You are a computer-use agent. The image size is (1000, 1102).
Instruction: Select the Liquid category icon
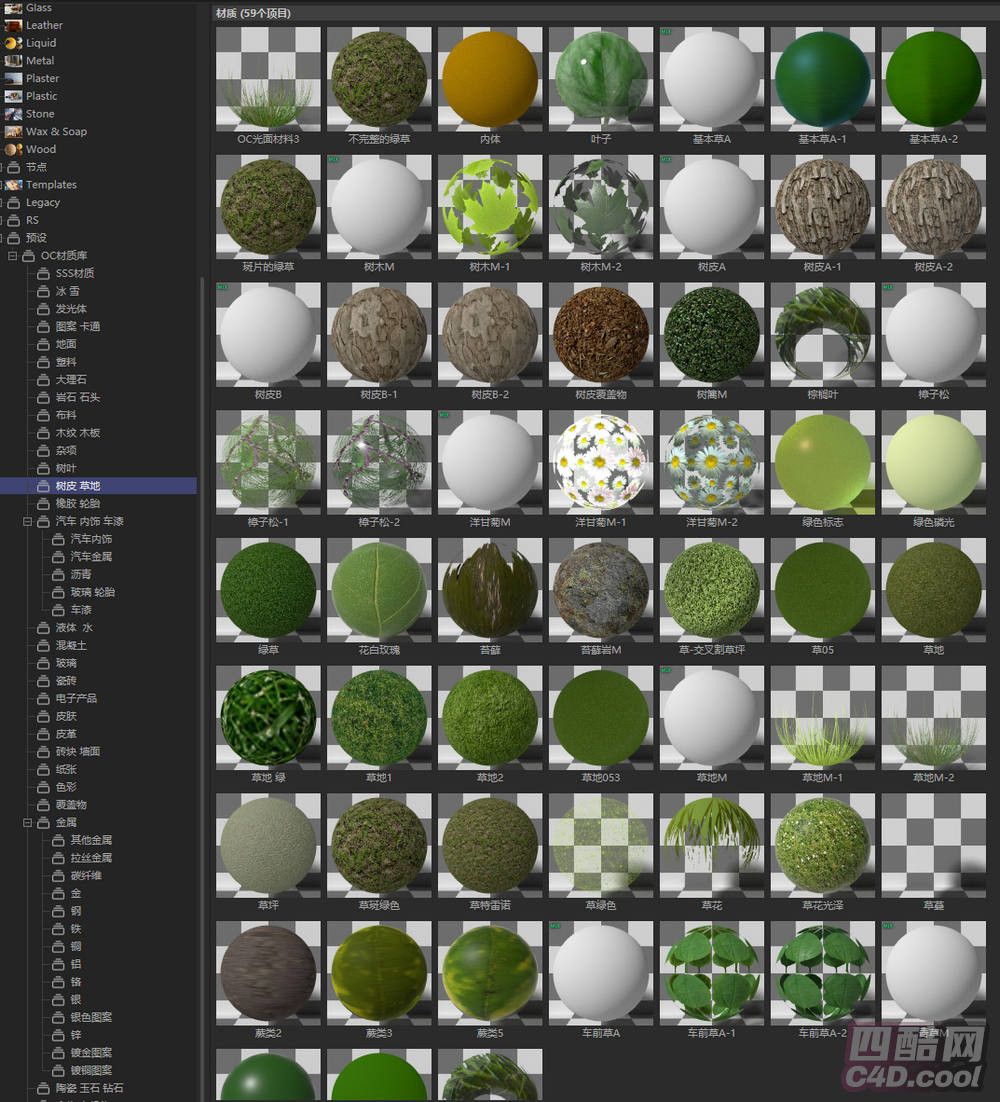tap(12, 43)
